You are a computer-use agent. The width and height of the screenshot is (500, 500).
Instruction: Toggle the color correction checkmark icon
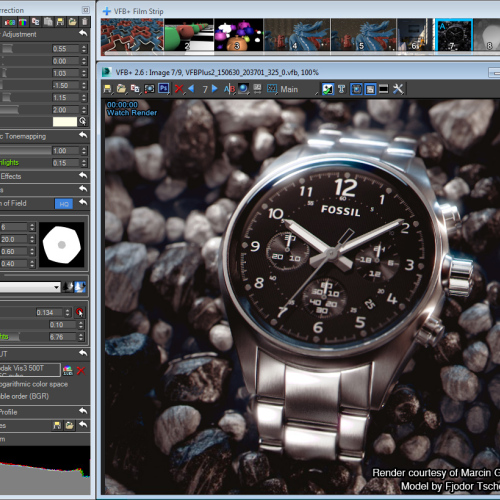(328, 89)
